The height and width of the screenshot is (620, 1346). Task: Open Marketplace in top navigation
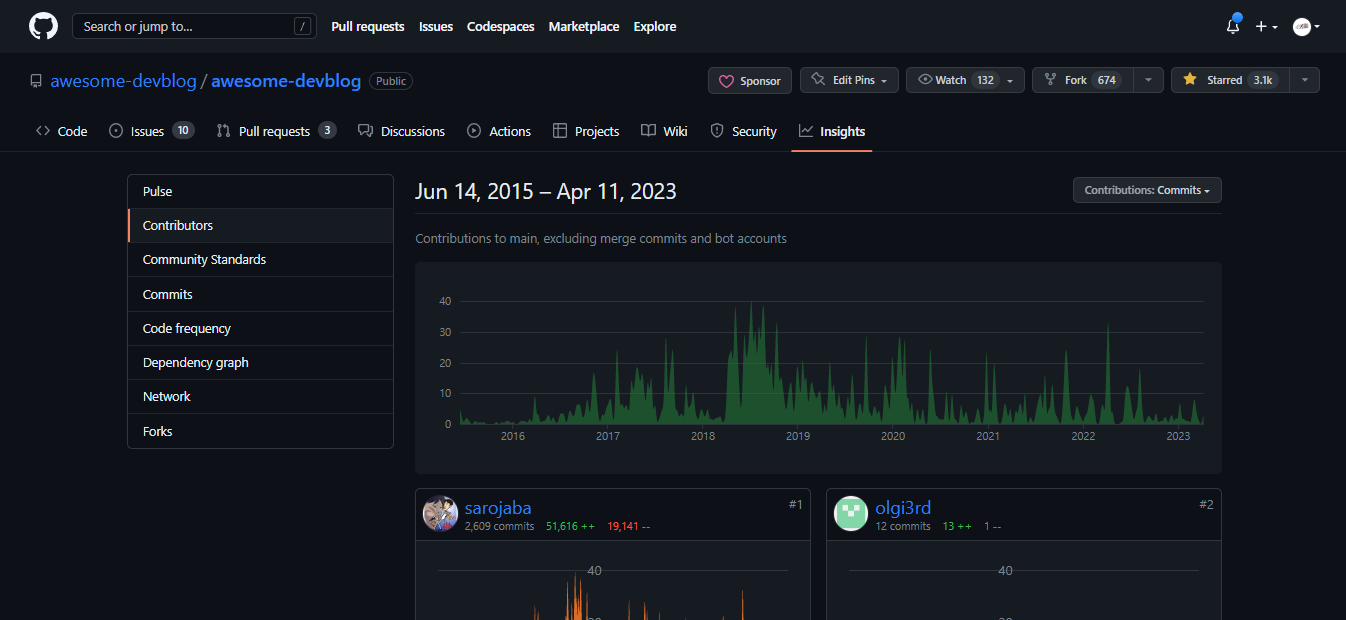[584, 27]
